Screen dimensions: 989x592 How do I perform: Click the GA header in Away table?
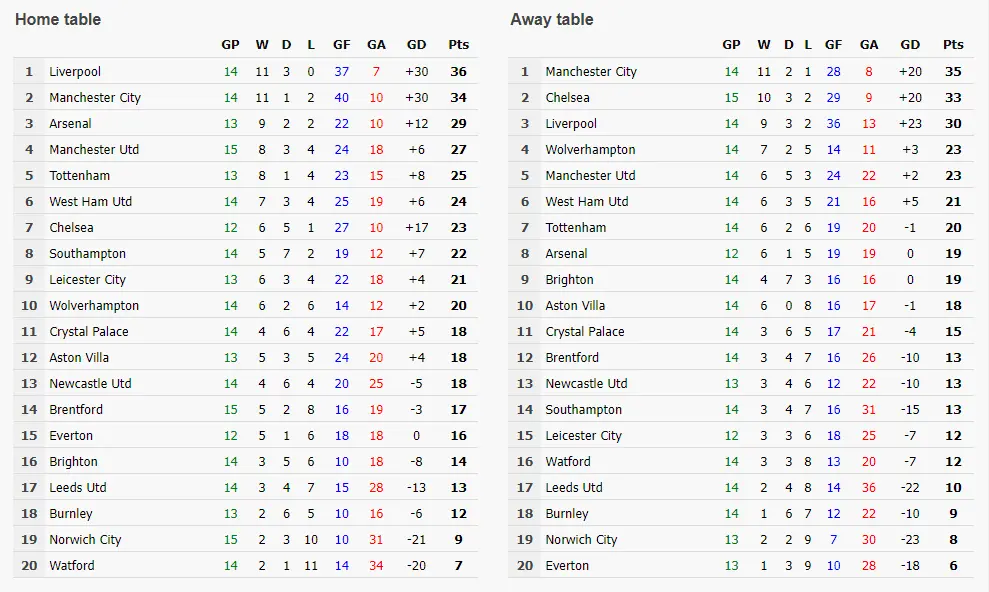(x=869, y=45)
